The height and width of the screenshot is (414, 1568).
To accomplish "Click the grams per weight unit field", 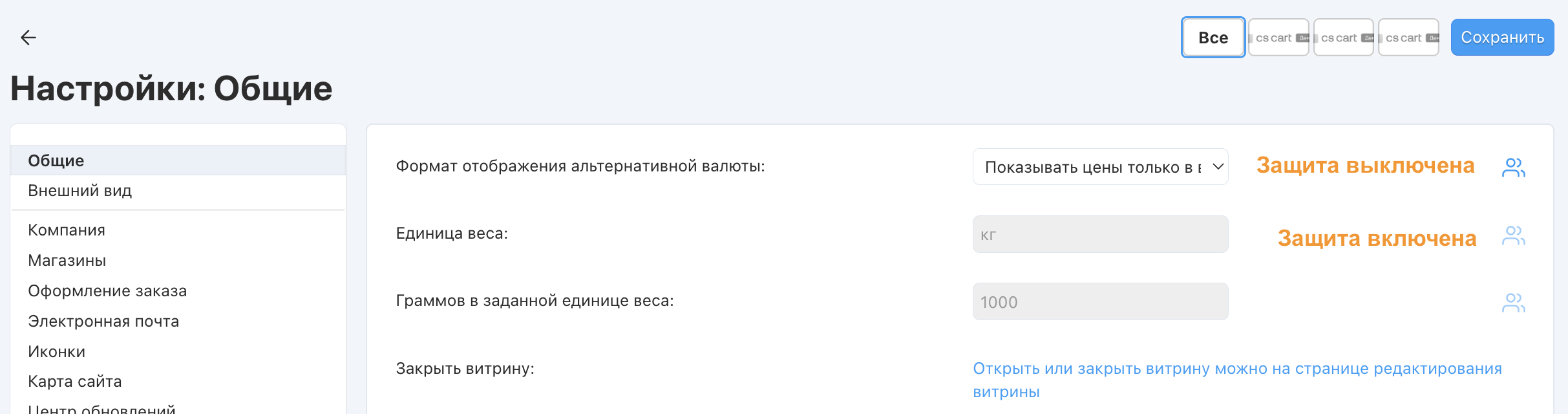I will click(x=1100, y=302).
